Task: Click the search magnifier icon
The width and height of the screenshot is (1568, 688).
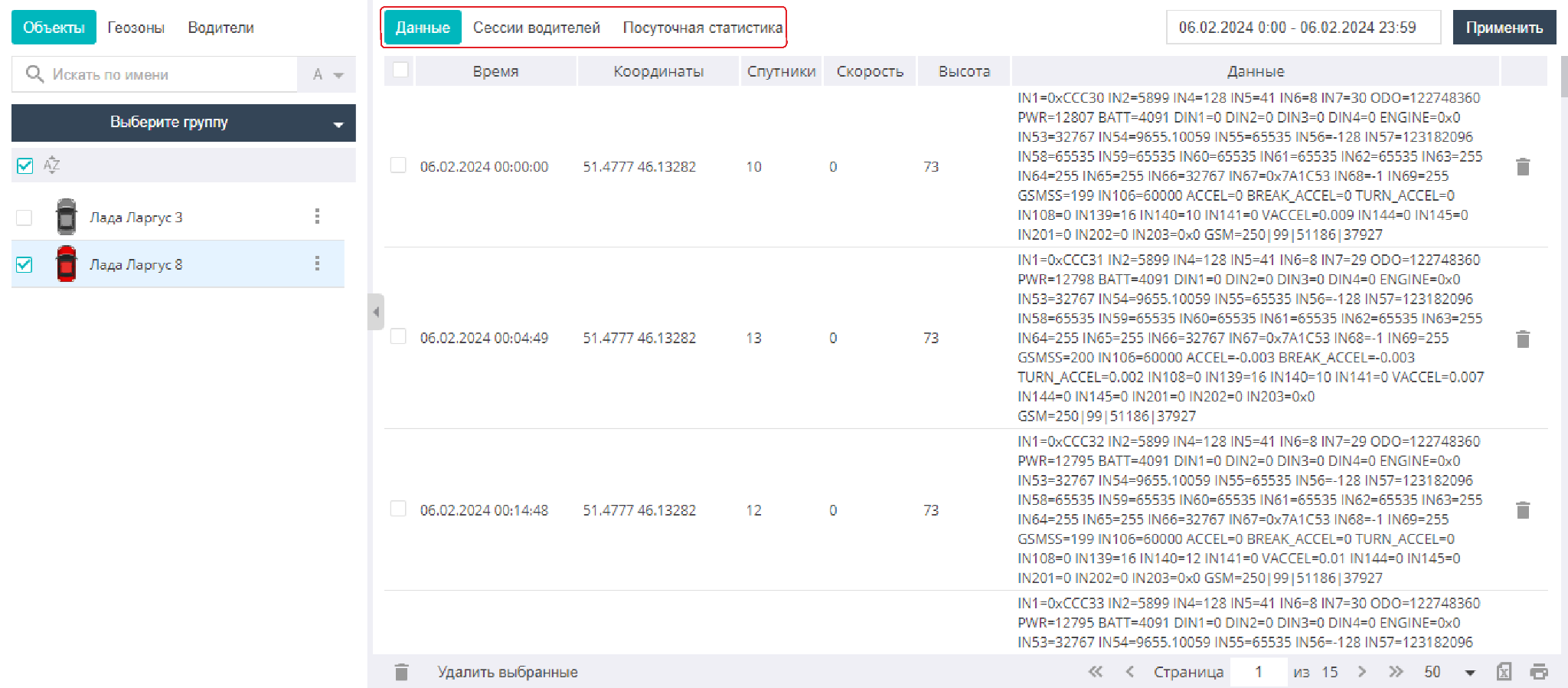Action: [34, 74]
